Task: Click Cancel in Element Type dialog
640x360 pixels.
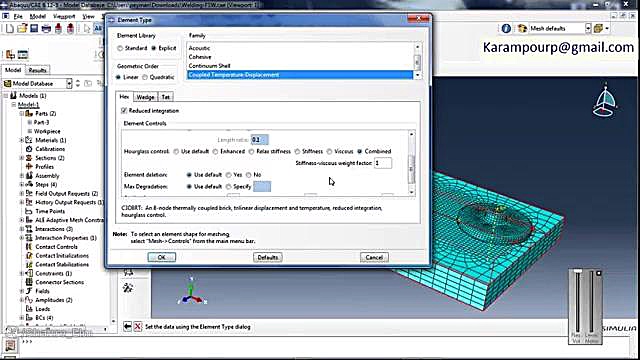Action: [x=374, y=257]
